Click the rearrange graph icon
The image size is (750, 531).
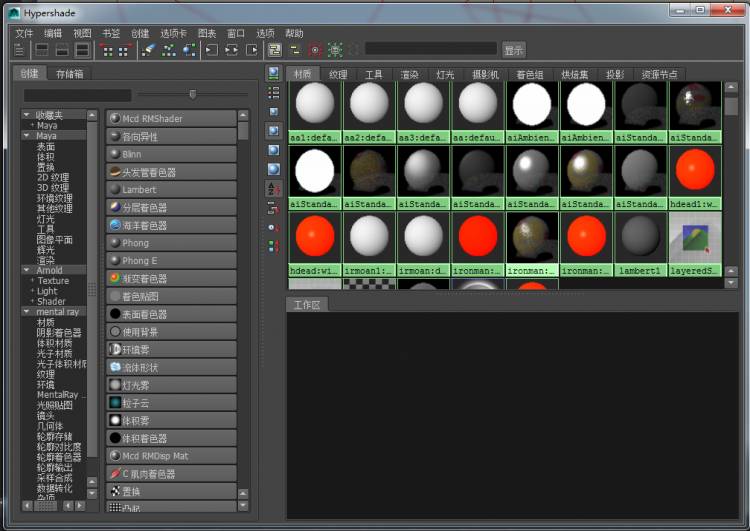point(168,50)
